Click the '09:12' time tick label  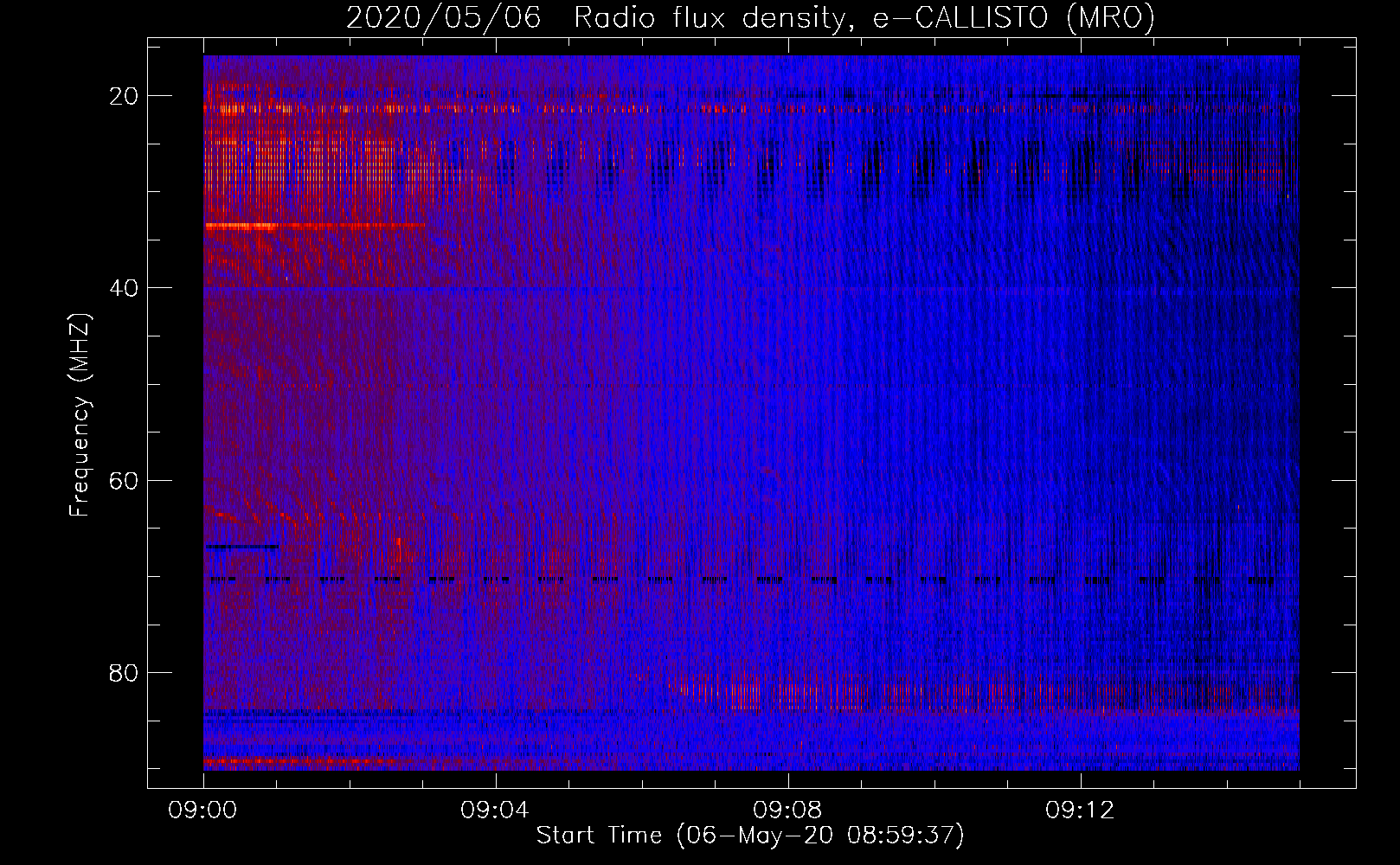click(x=1081, y=810)
